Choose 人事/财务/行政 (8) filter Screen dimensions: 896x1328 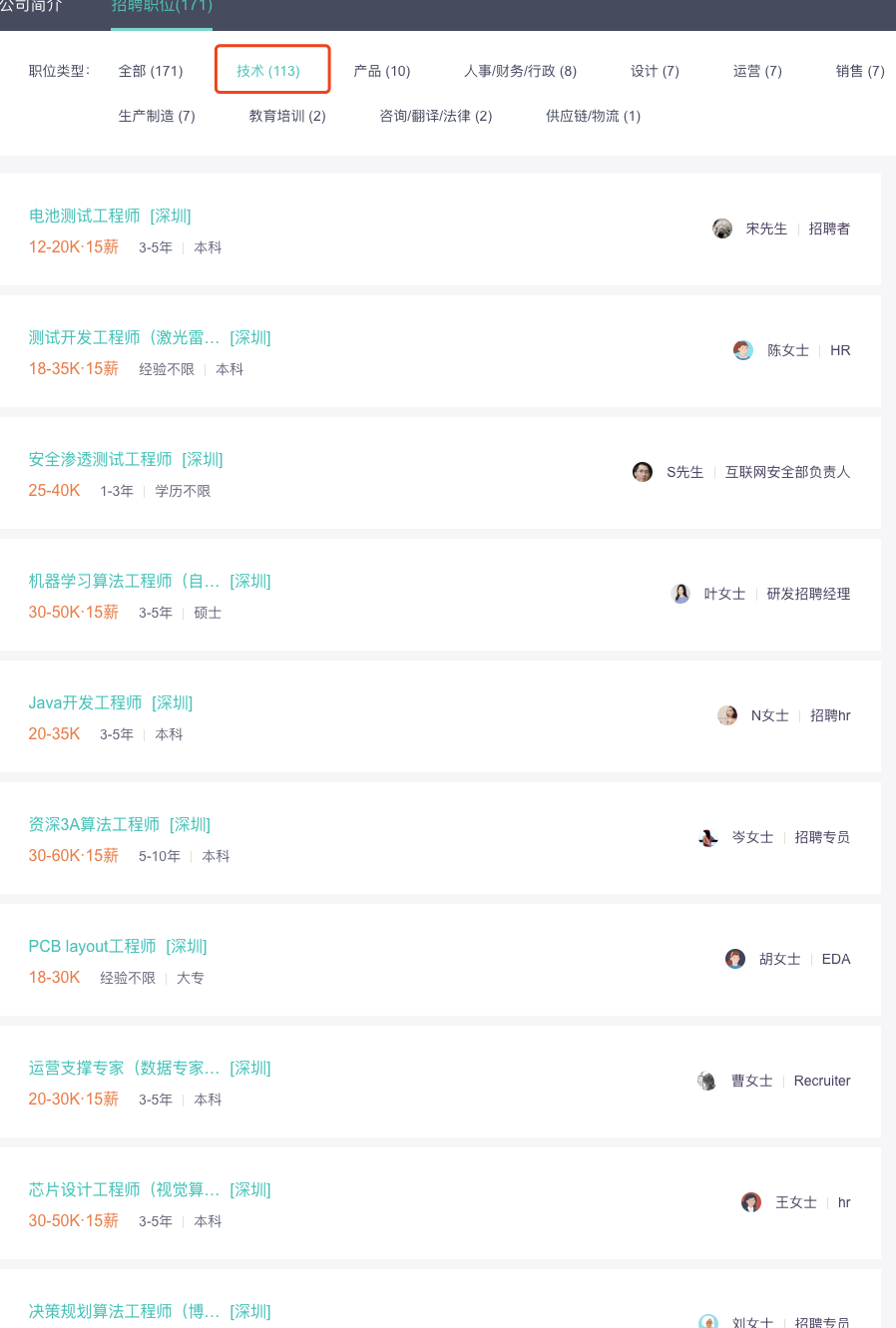tap(520, 71)
